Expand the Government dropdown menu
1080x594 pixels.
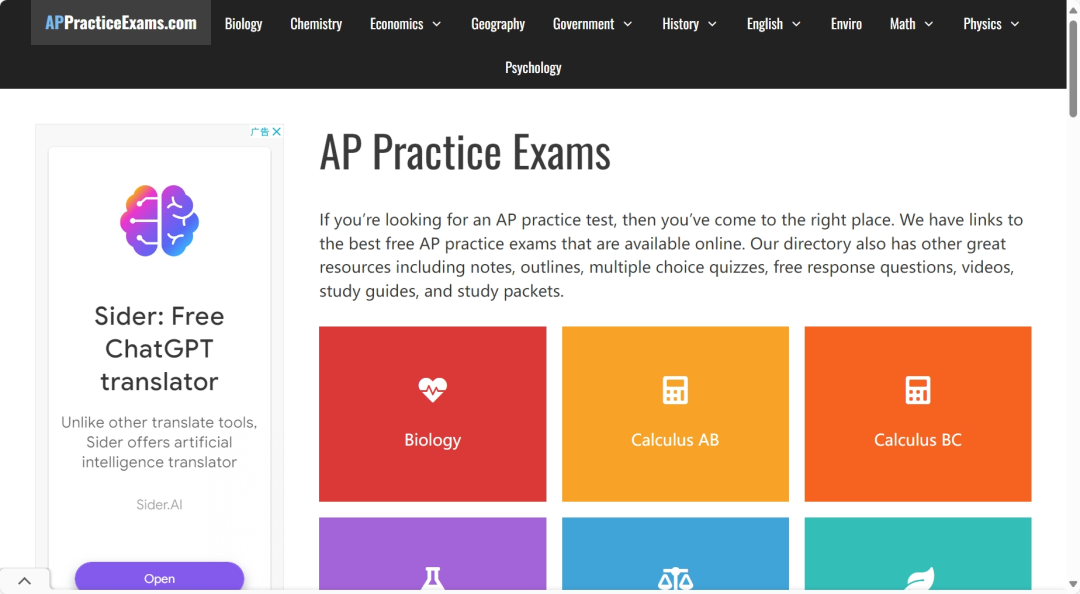[x=627, y=24]
